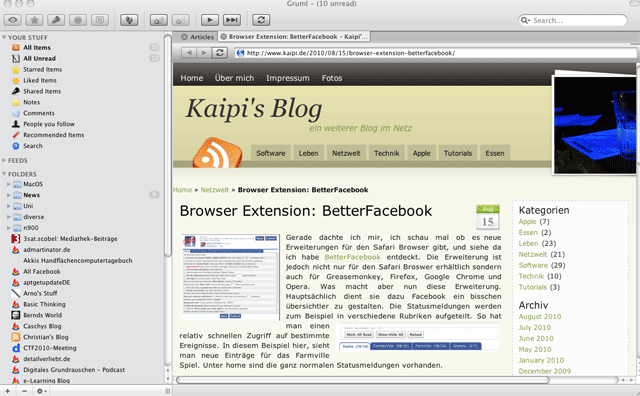This screenshot has height=396, width=640.
Task: Click the Netzwelt breadcrumb link
Action: [x=215, y=190]
